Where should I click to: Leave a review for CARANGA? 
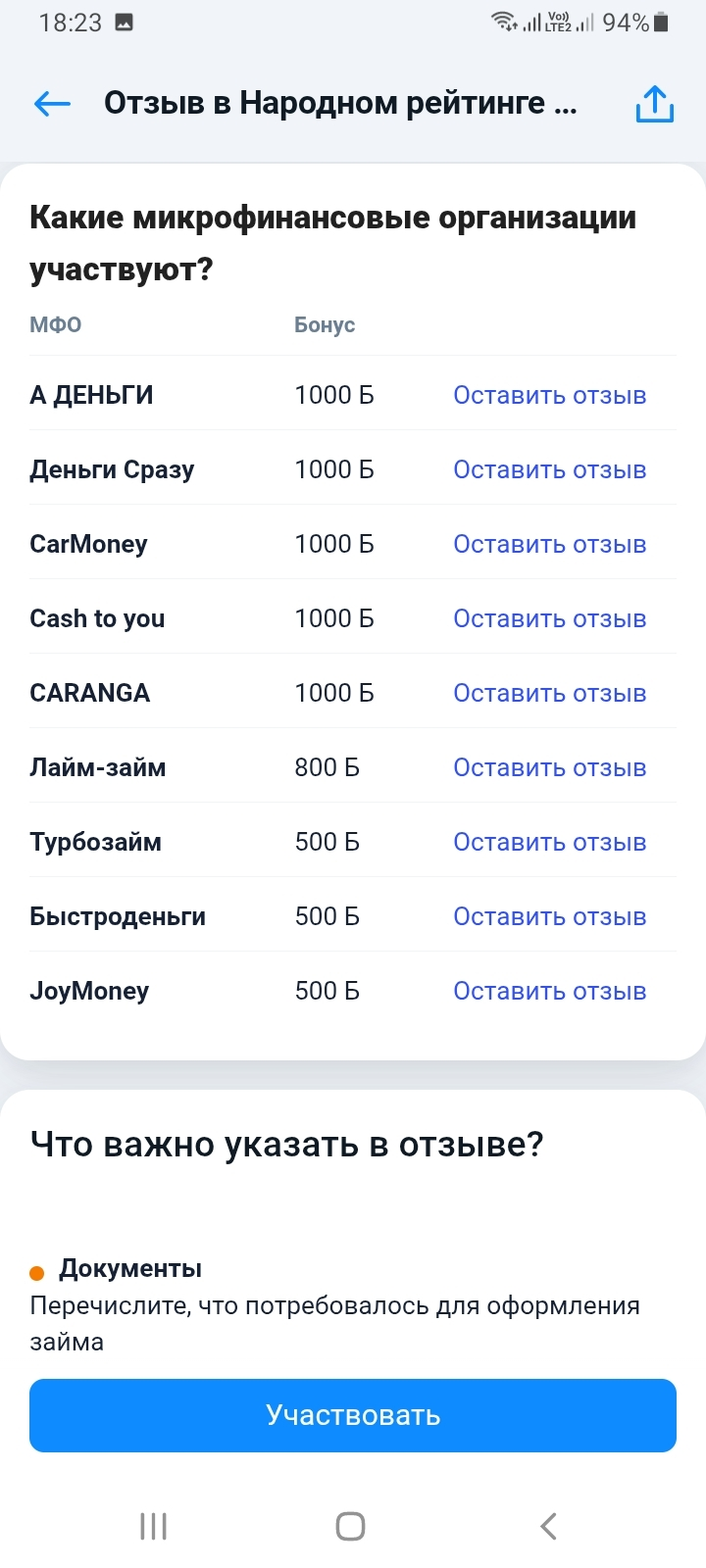coord(549,693)
